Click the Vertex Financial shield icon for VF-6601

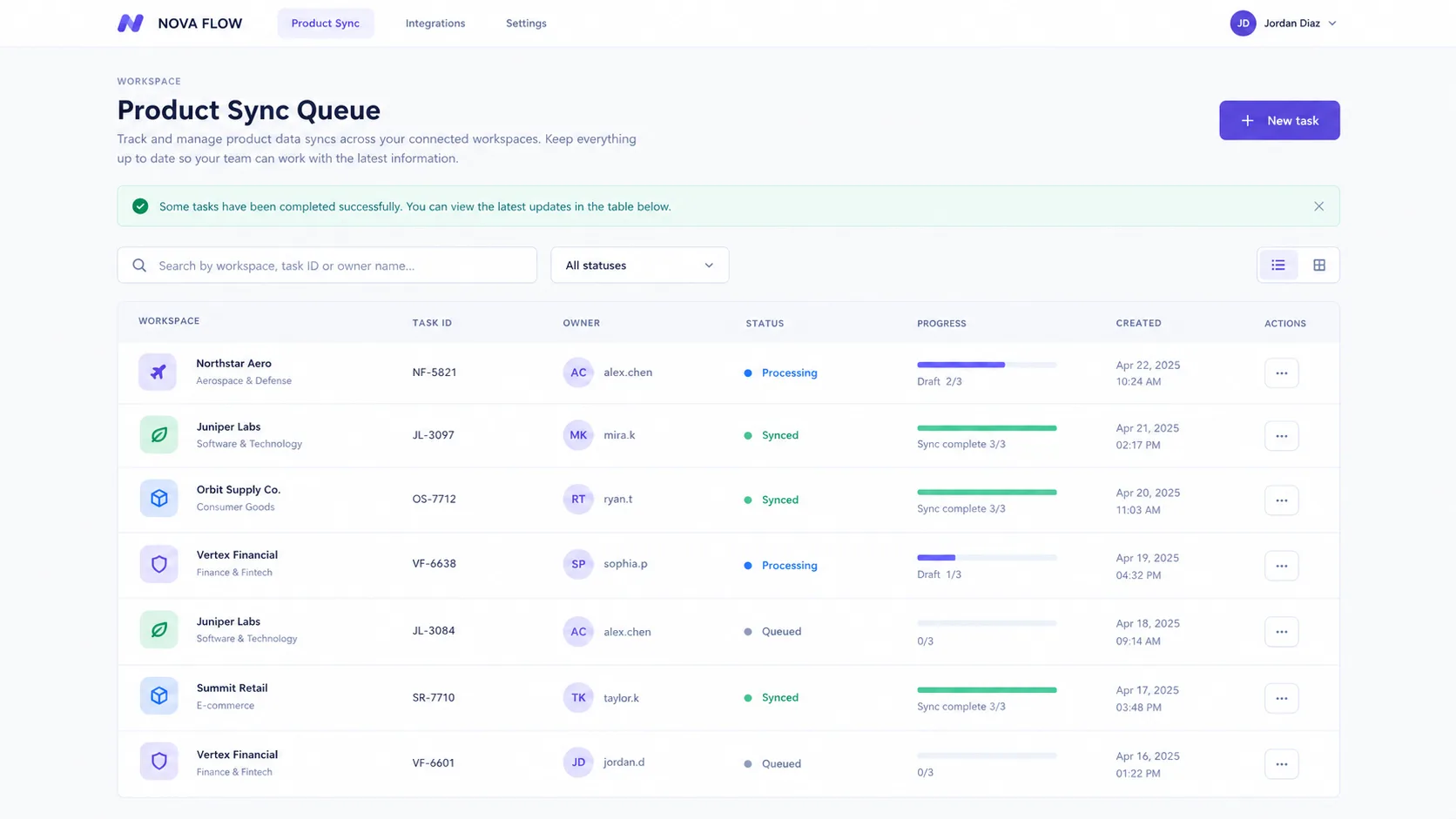tap(158, 762)
